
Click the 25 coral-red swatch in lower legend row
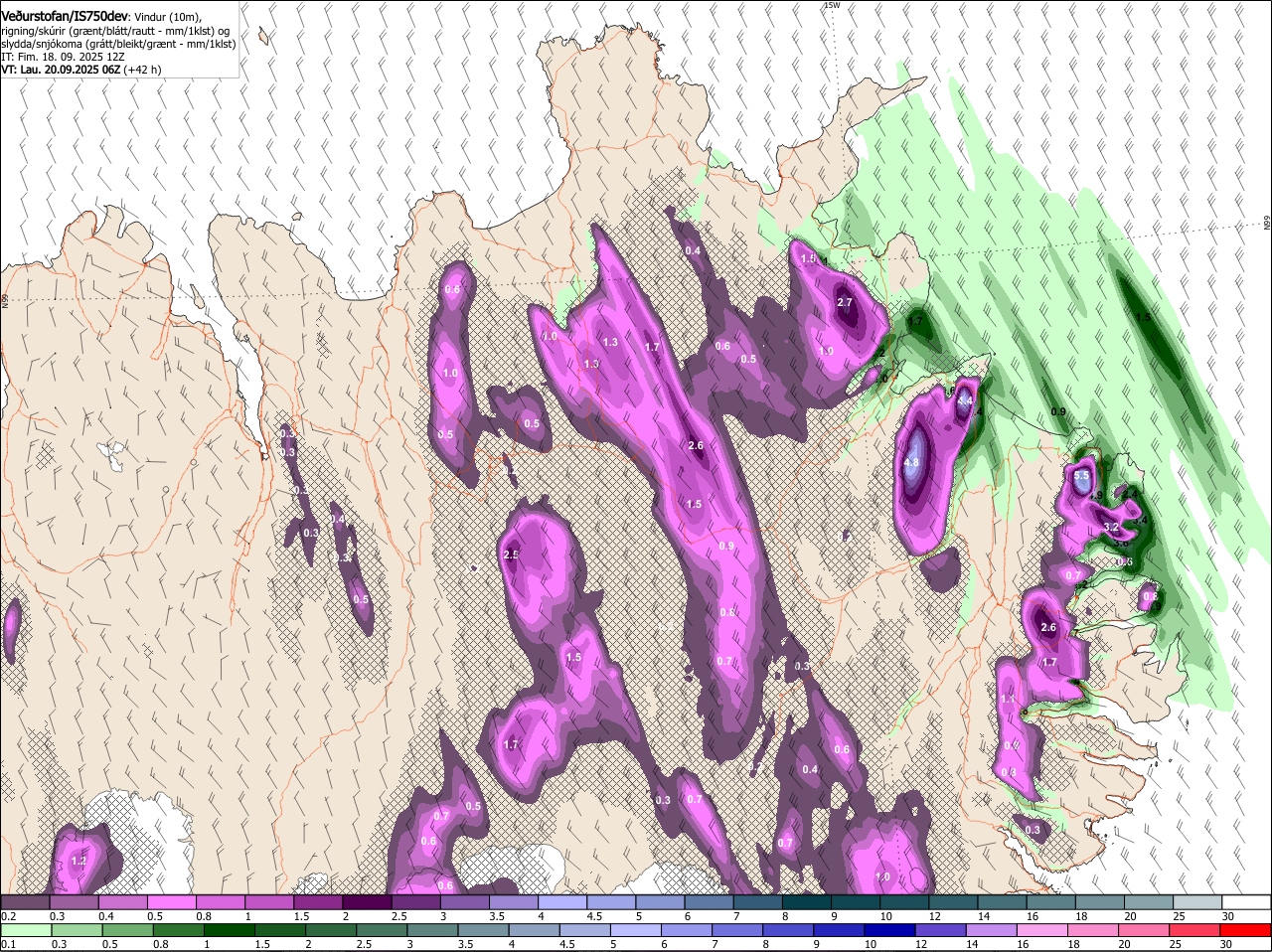click(1195, 931)
